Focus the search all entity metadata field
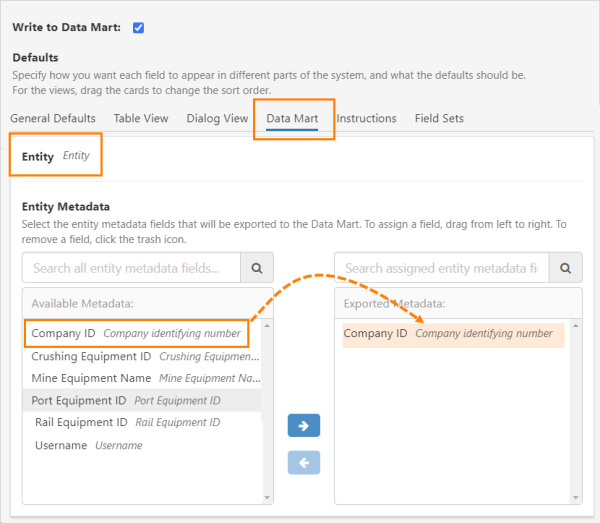The height and width of the screenshot is (523, 600). pos(132,268)
